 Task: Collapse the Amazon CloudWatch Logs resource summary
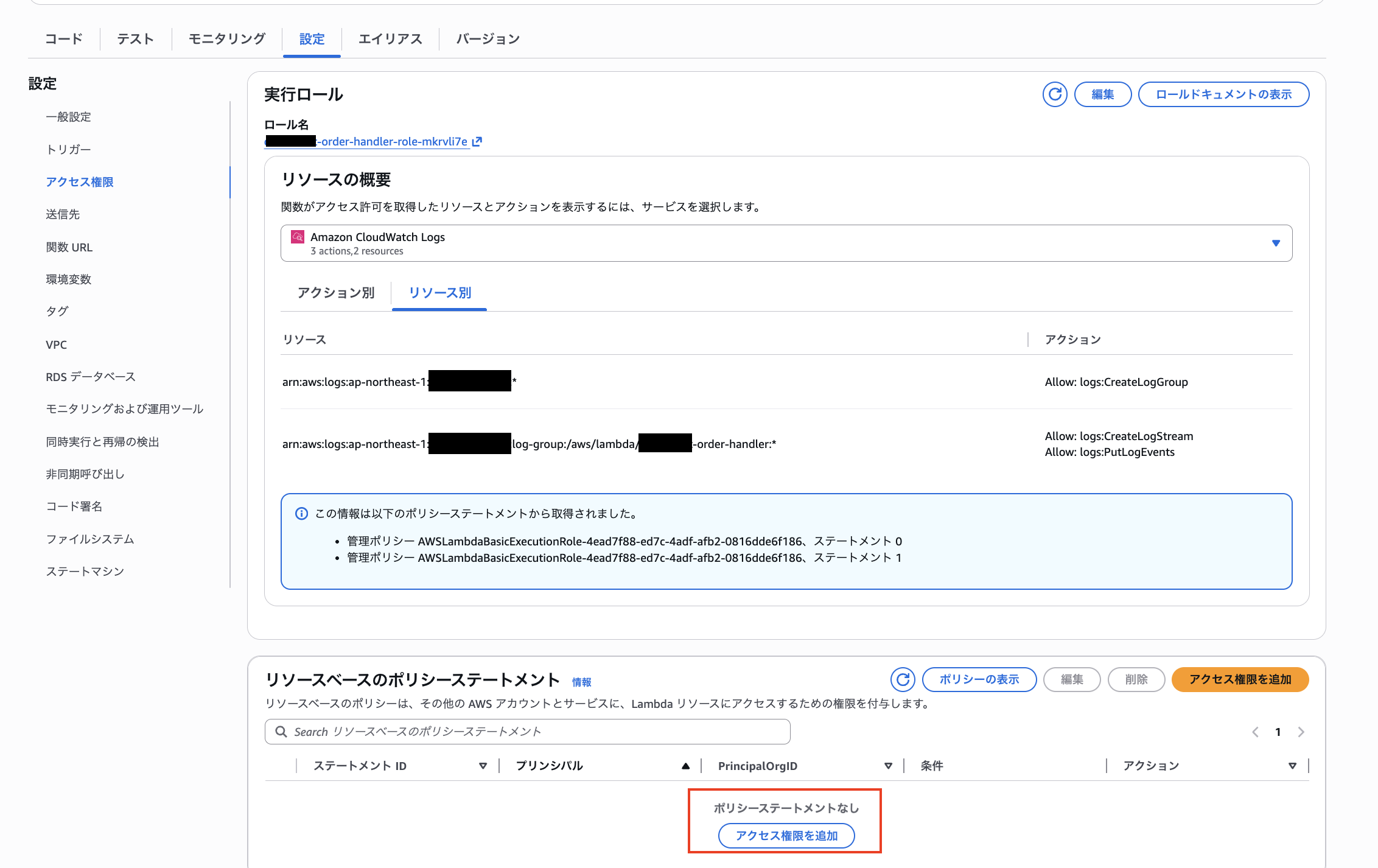coord(1276,243)
